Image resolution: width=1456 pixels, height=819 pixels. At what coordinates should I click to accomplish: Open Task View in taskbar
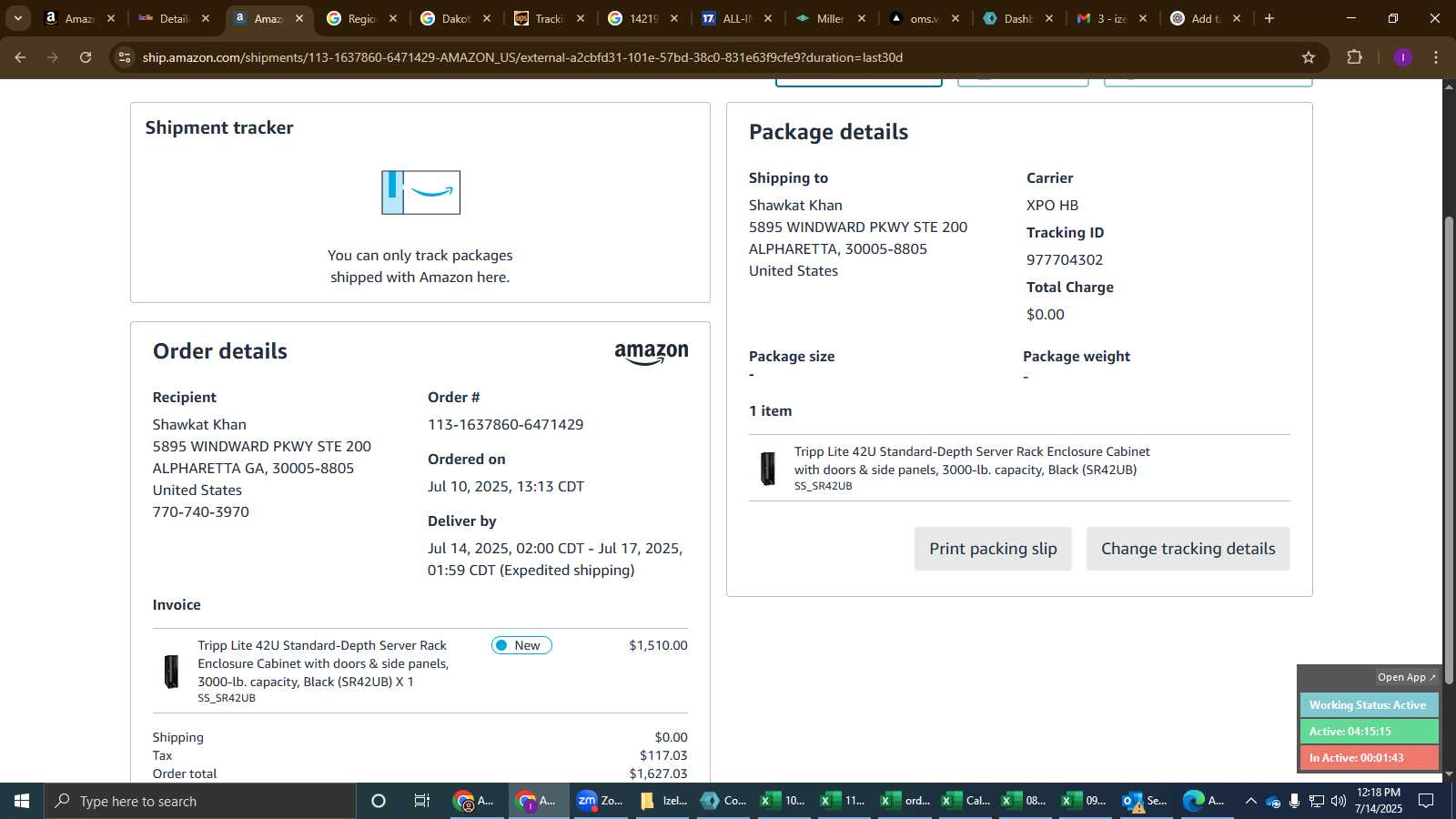pyautogui.click(x=422, y=801)
